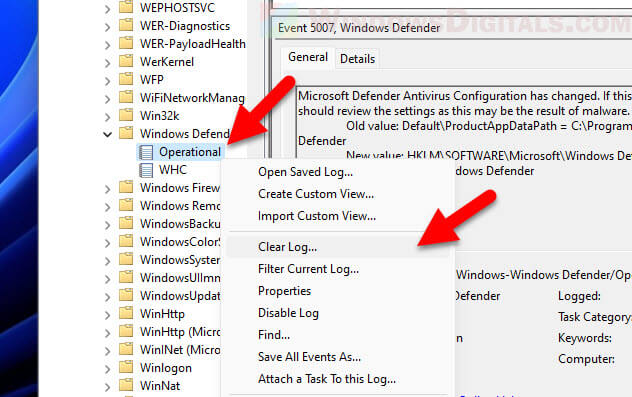Click the WindowsColorSystem folder icon
This screenshot has width=632, height=397.
click(126, 241)
